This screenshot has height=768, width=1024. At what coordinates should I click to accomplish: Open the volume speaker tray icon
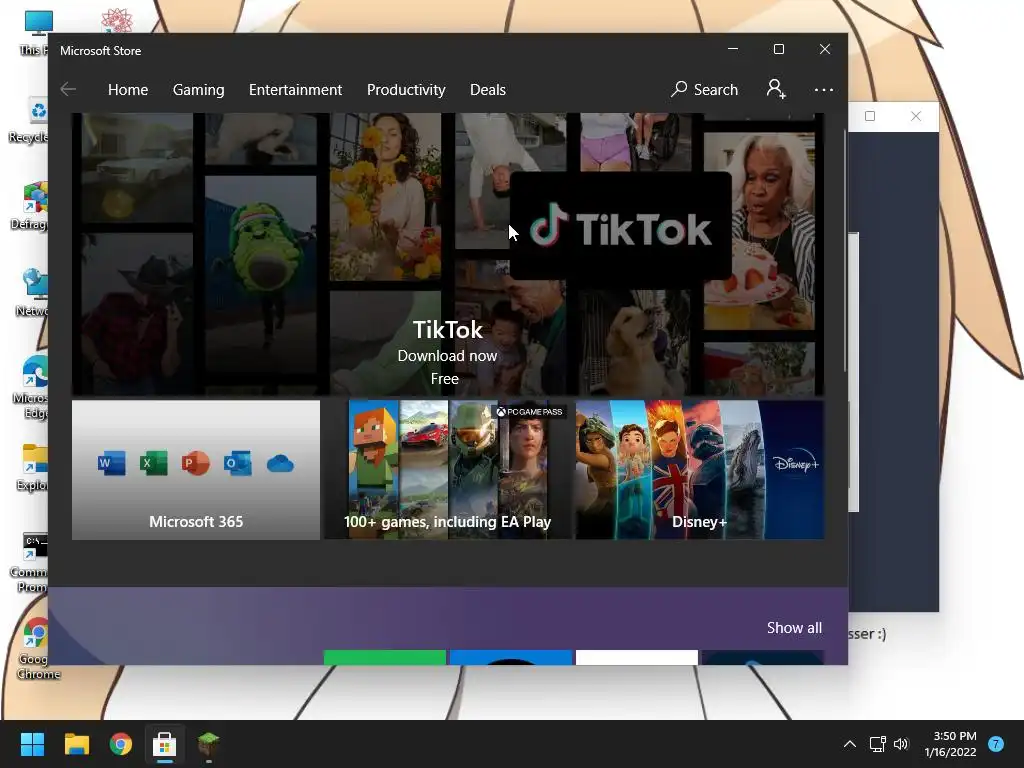click(x=901, y=744)
